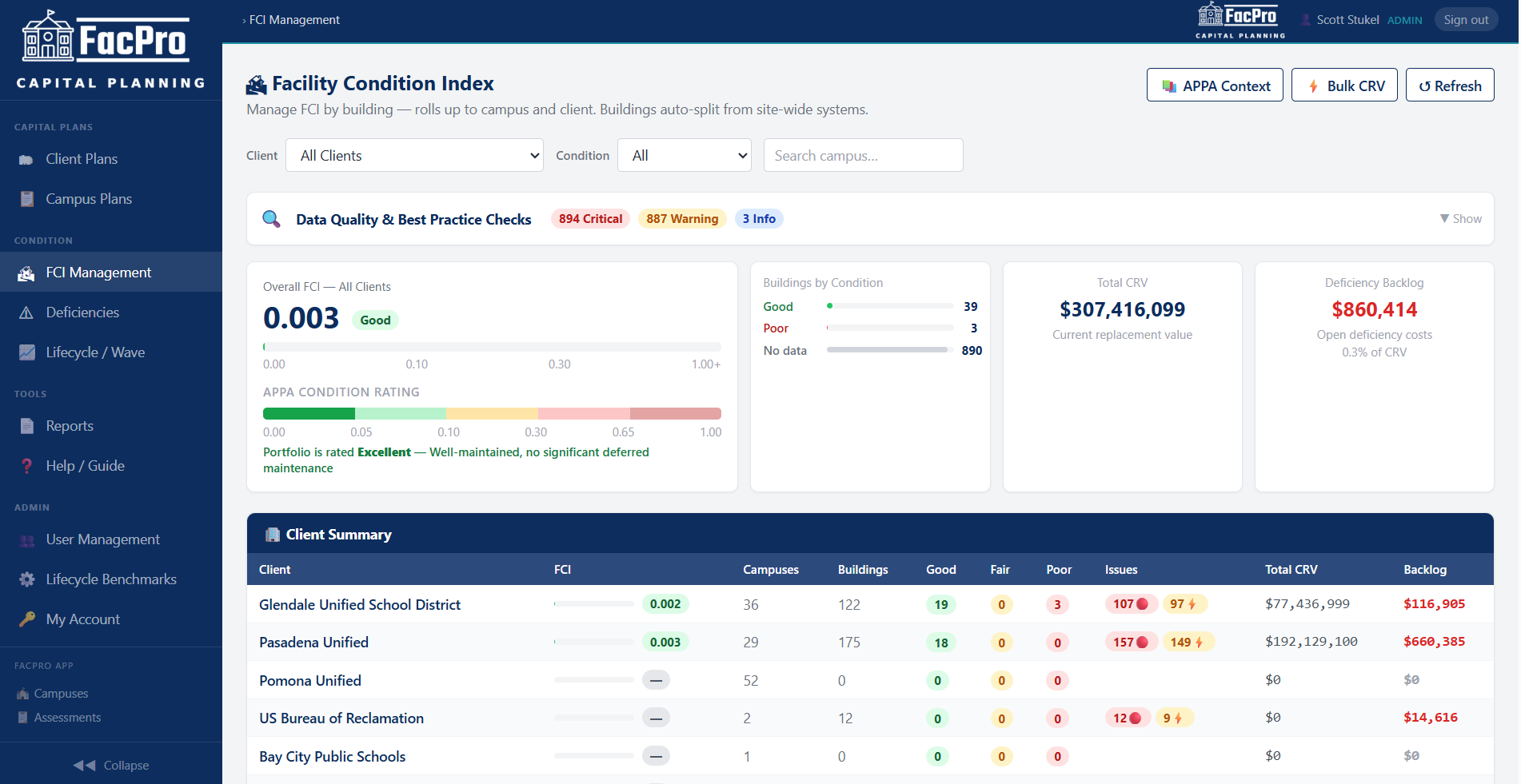This screenshot has height=784, width=1521.
Task: Open Bay City Public Schools row
Action: pos(870,756)
